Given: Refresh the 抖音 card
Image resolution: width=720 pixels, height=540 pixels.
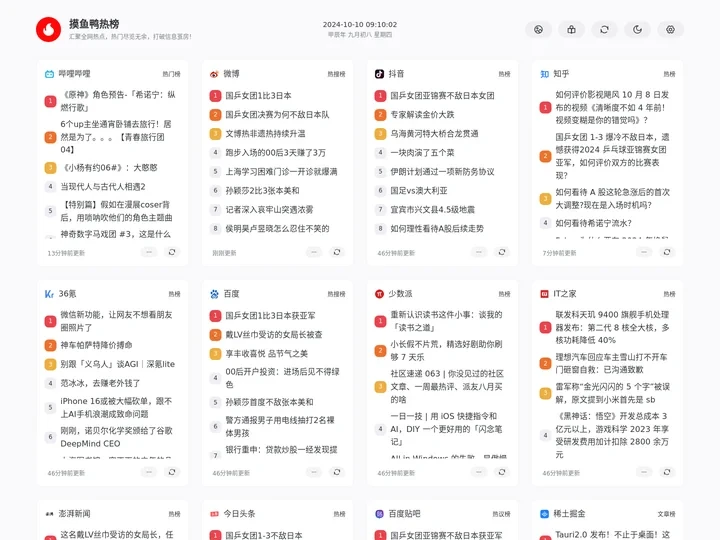Looking at the screenshot, I should tap(502, 252).
